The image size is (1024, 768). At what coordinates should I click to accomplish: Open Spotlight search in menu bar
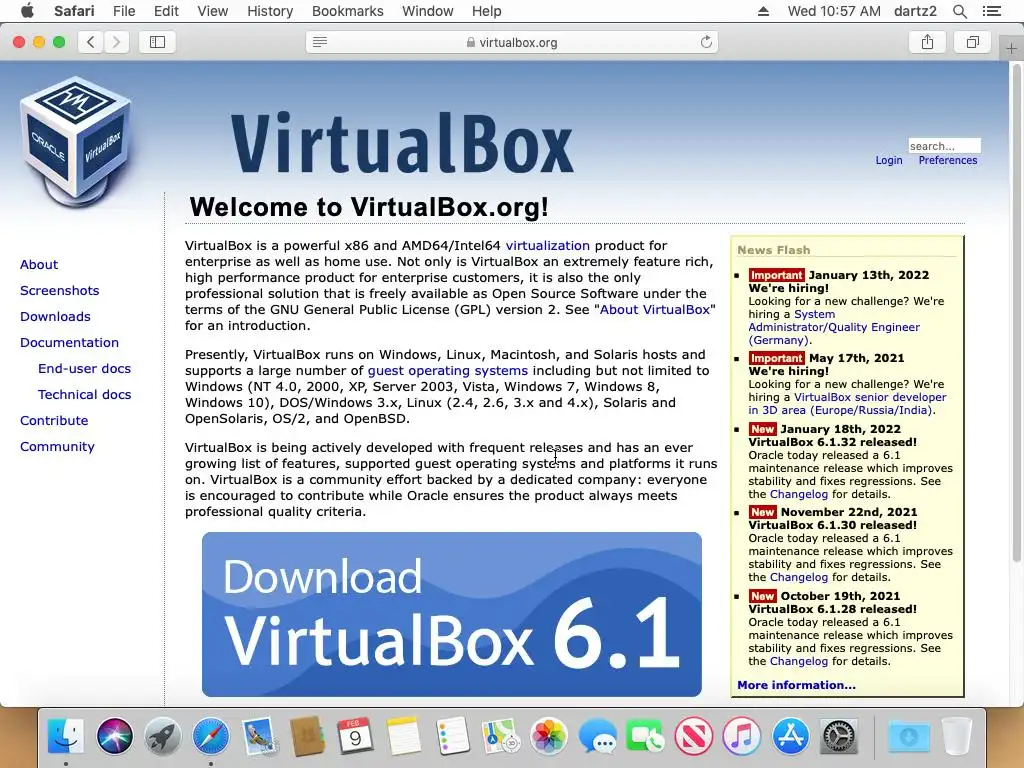(x=959, y=11)
